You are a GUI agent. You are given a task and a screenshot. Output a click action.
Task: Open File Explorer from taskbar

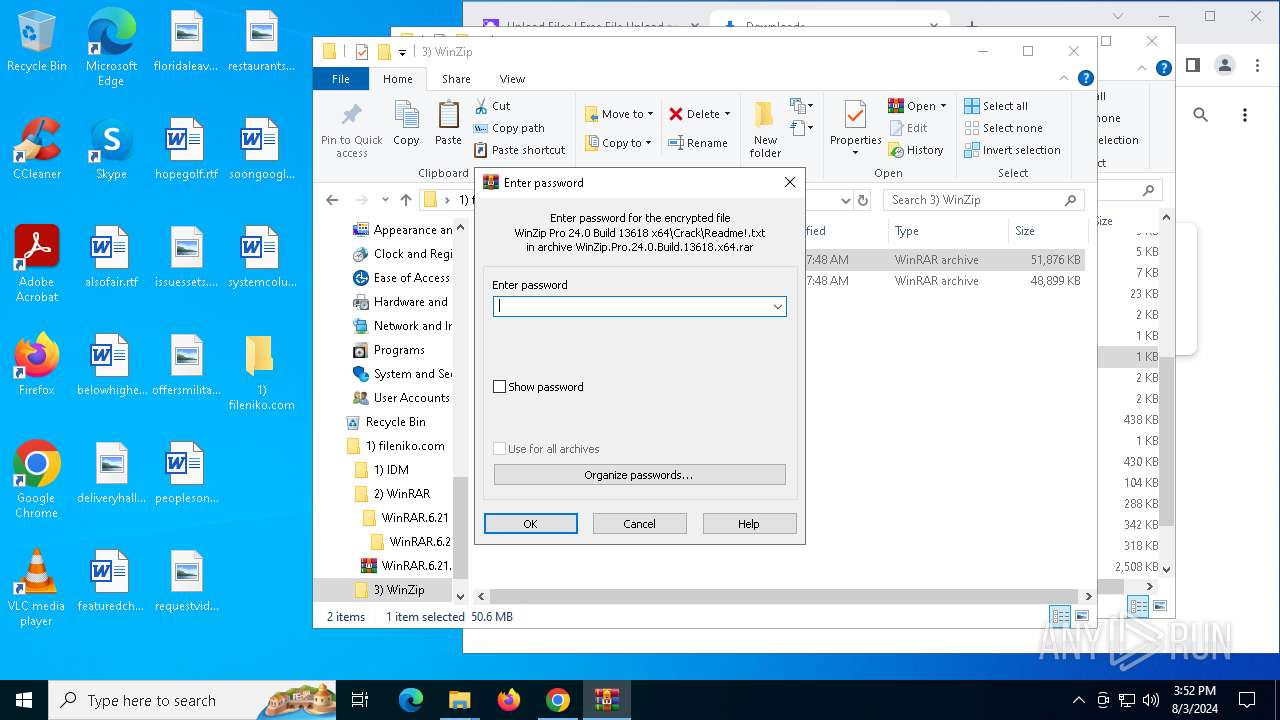tap(459, 700)
